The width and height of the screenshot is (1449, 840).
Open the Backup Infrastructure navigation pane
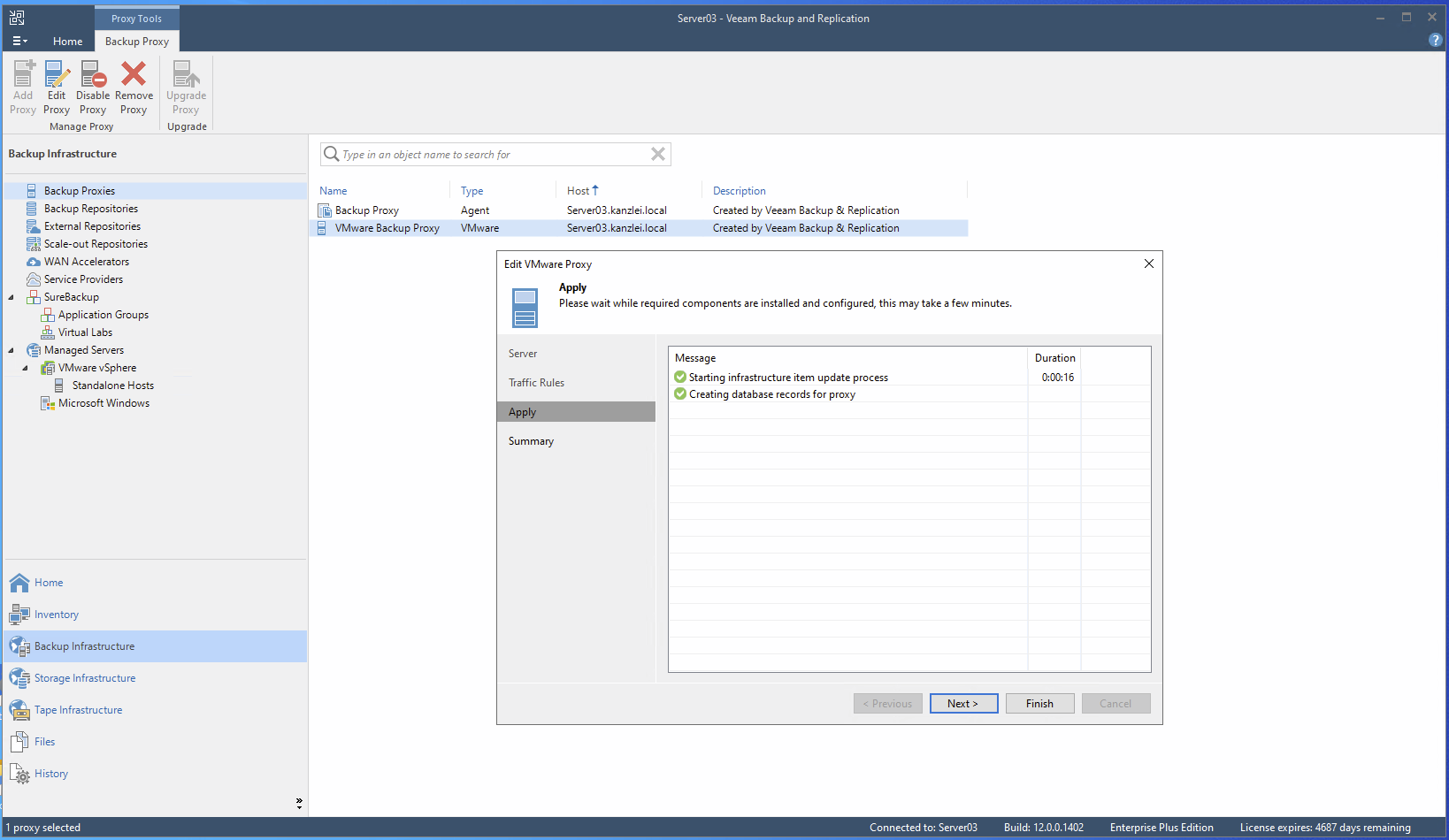point(155,646)
